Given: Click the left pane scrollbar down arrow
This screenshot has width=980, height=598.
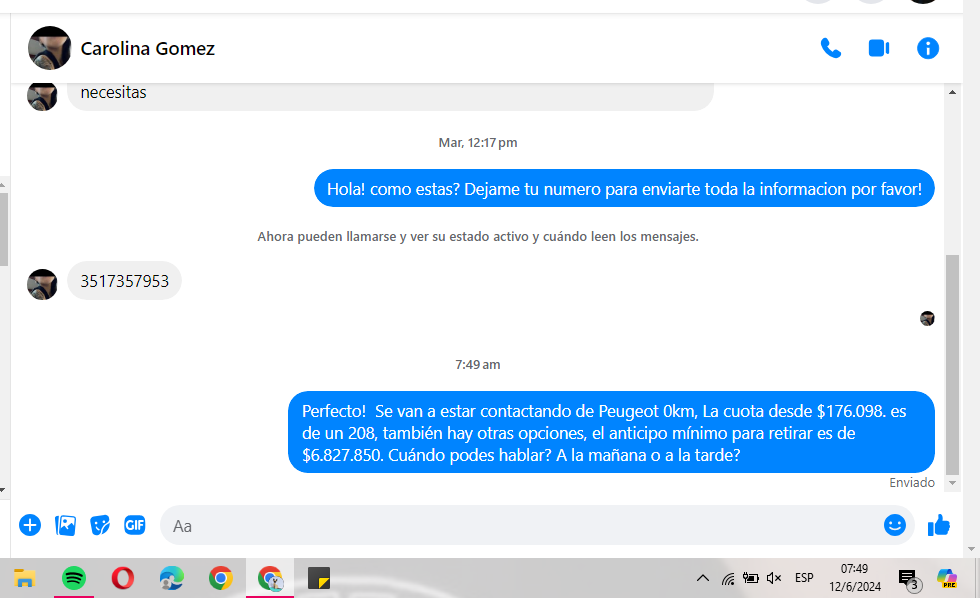Looking at the screenshot, I should (x=3, y=490).
